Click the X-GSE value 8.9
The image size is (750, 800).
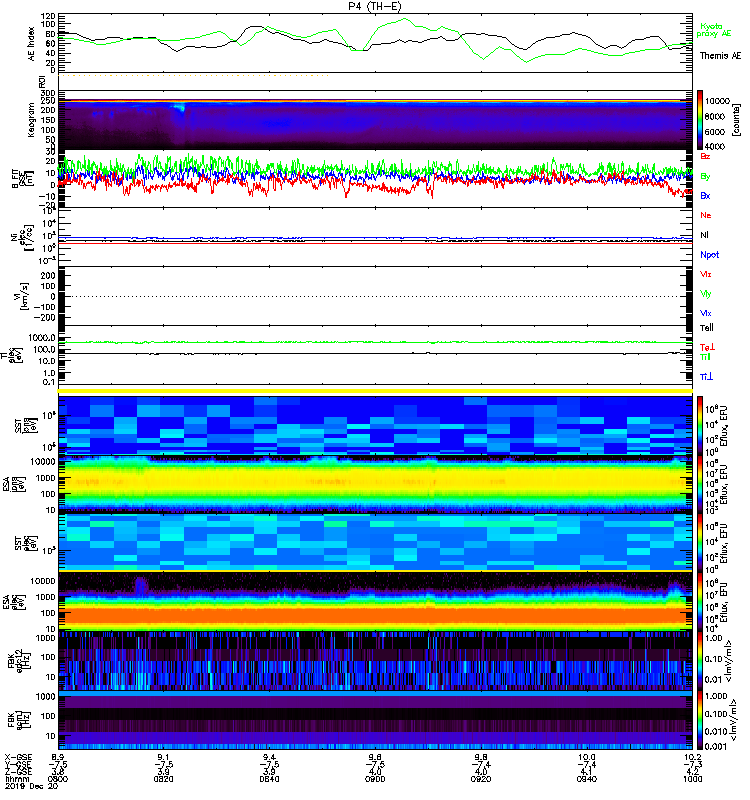click(x=58, y=758)
